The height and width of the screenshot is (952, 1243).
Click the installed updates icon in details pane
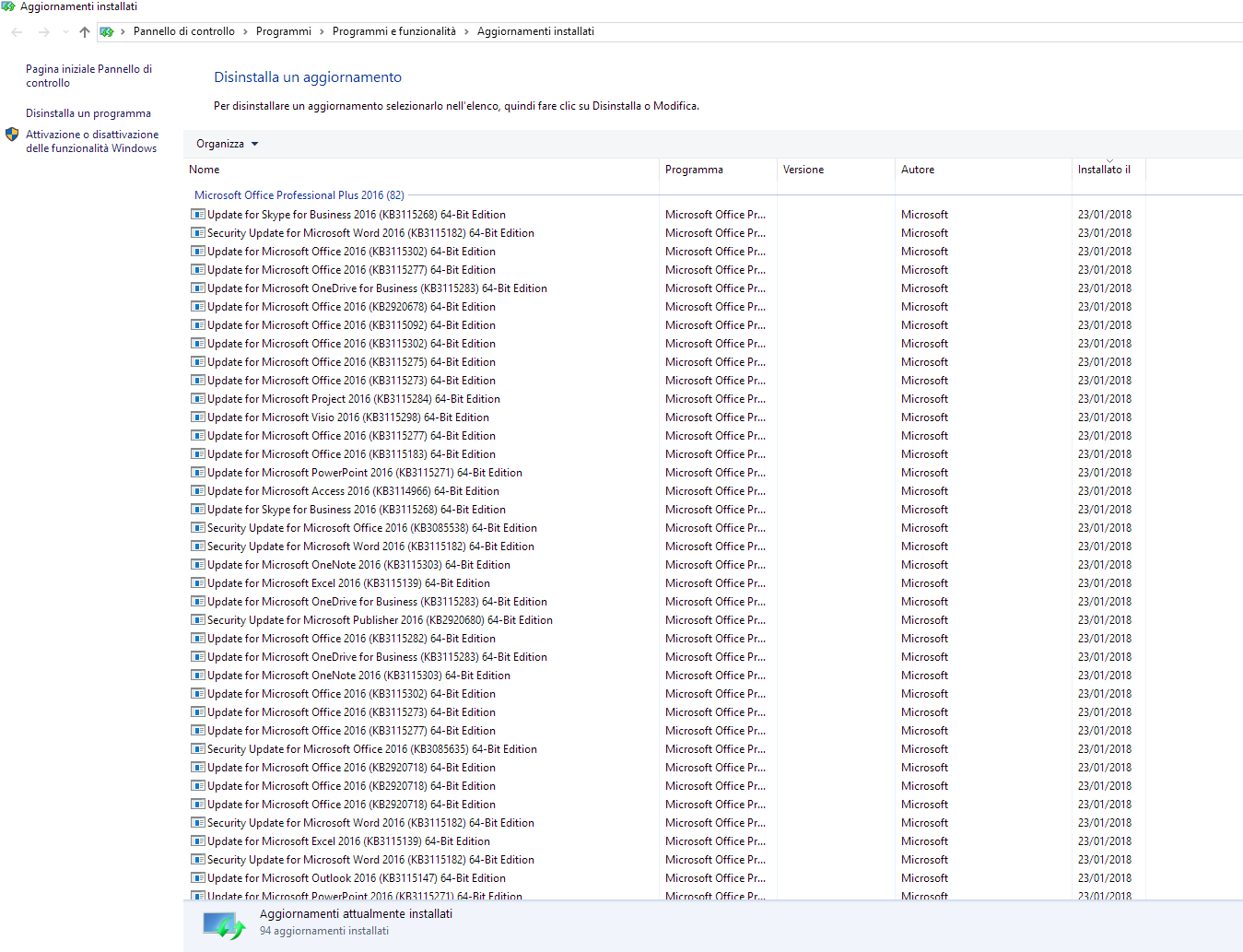[x=224, y=925]
